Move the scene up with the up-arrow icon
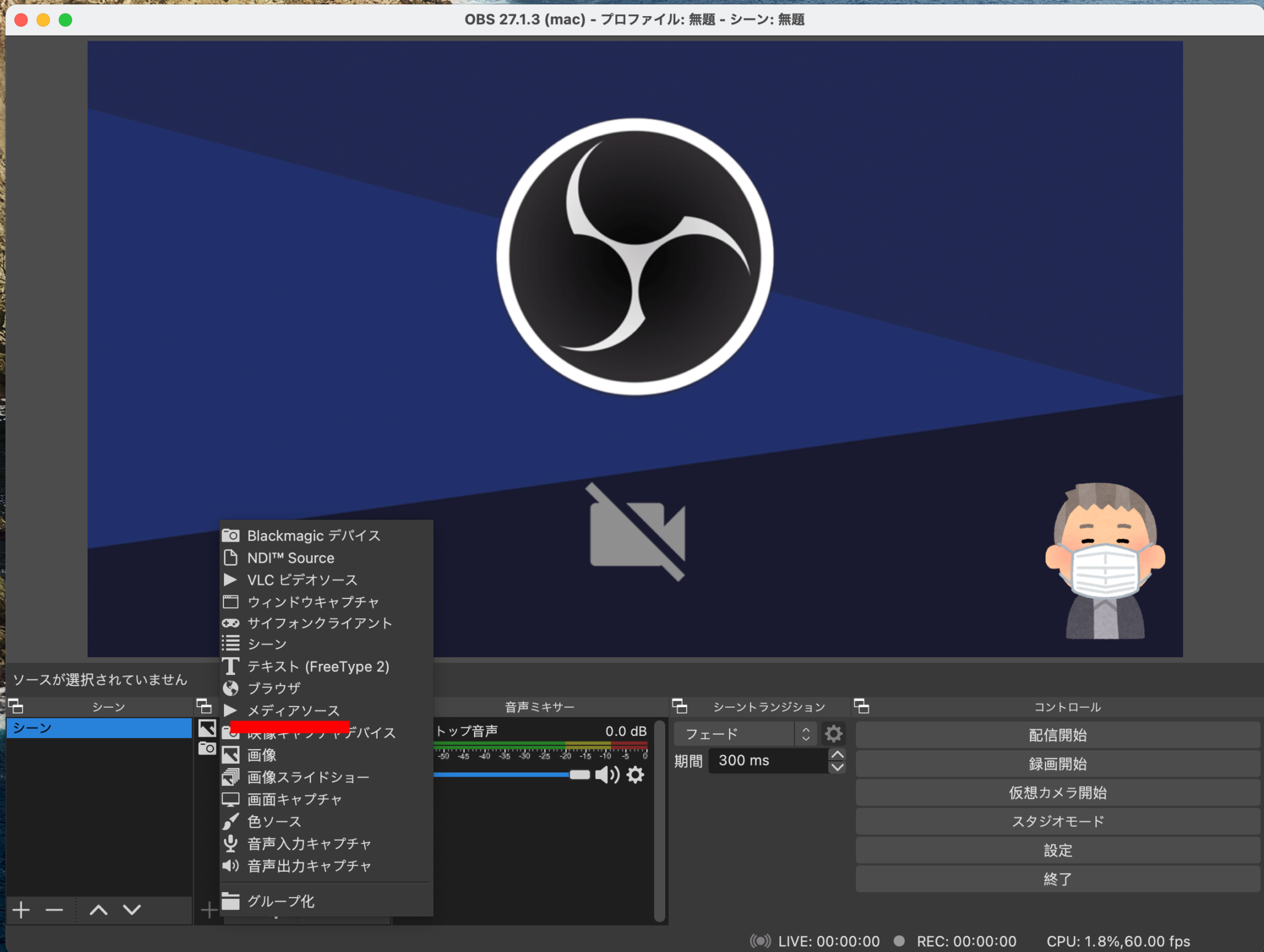Image resolution: width=1264 pixels, height=952 pixels. tap(99, 910)
